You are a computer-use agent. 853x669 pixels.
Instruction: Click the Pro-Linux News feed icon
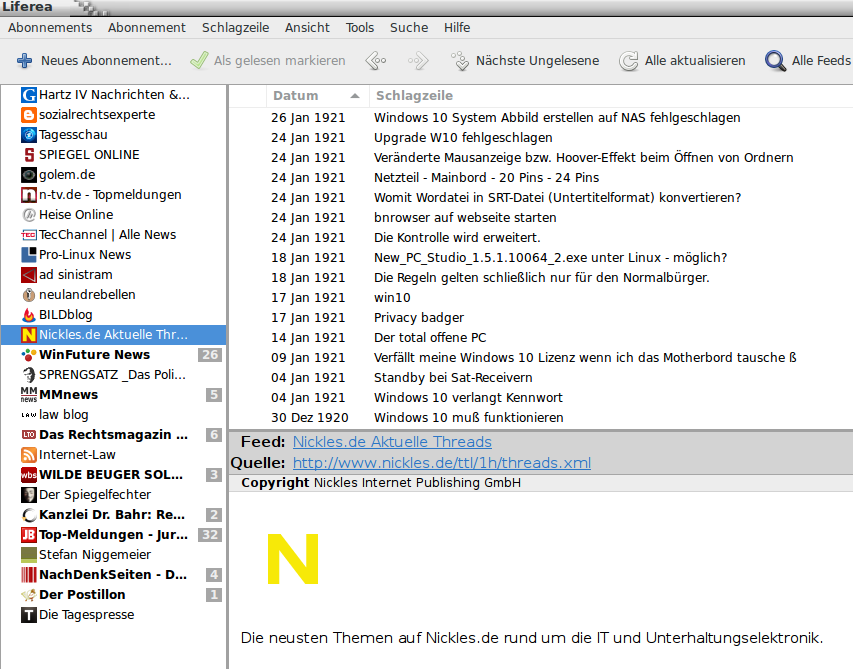(x=29, y=255)
